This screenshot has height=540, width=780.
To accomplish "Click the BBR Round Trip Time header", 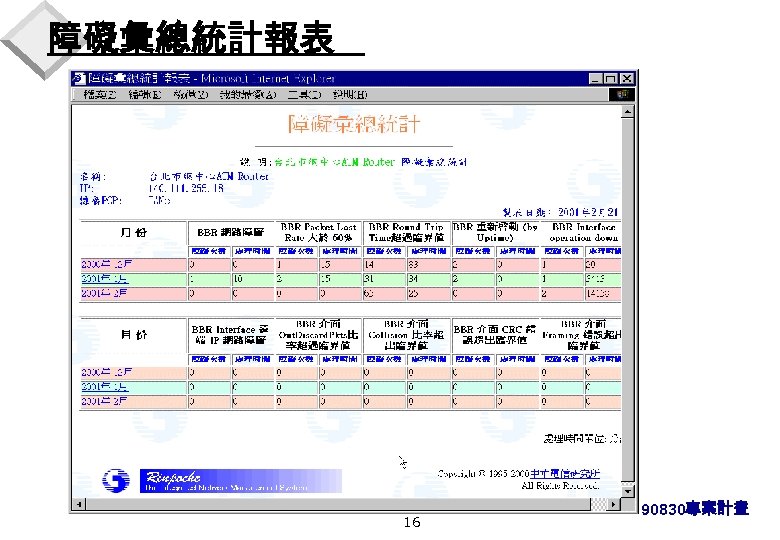I will [406, 232].
